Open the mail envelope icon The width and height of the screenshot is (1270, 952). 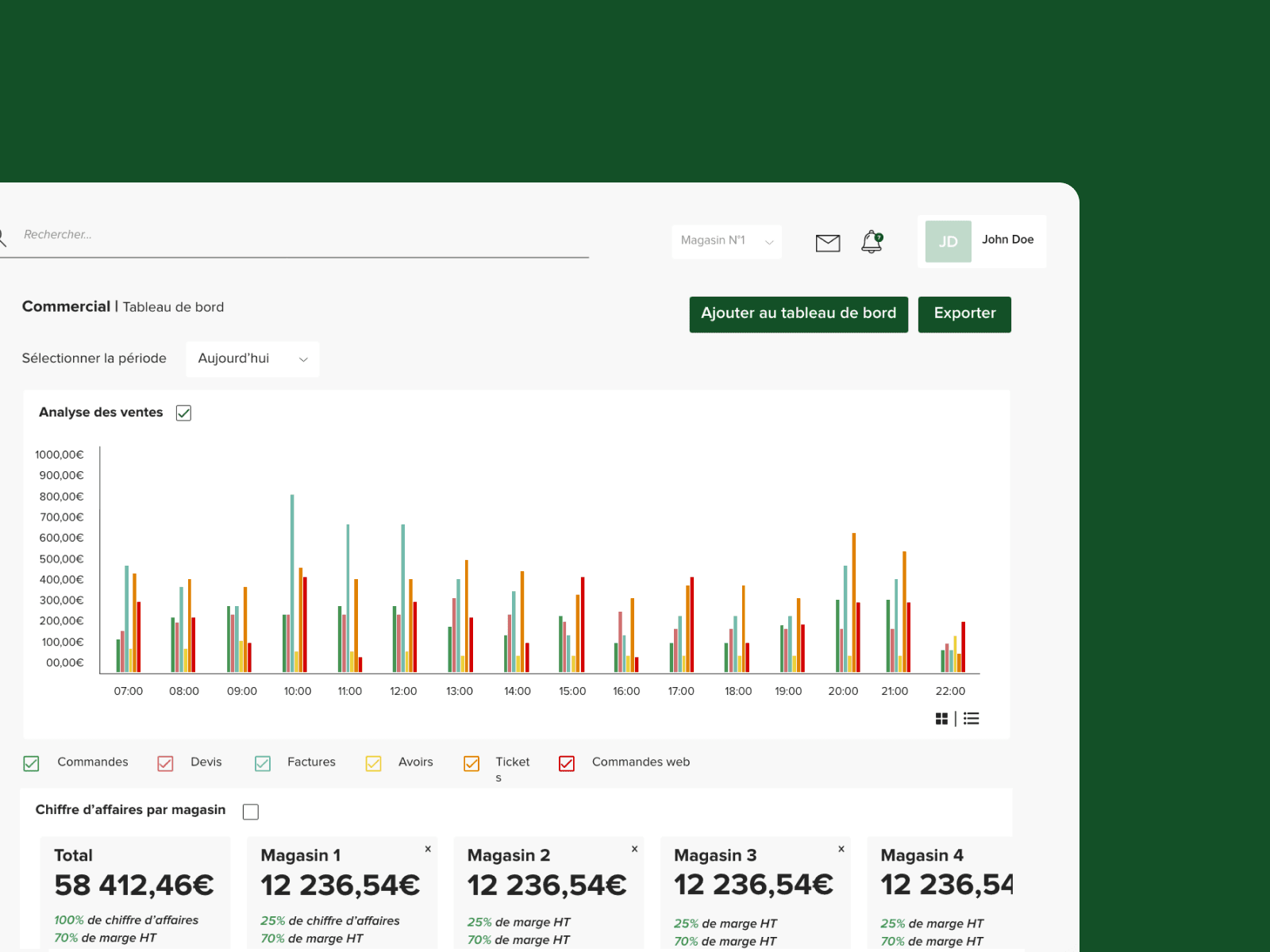click(x=828, y=243)
